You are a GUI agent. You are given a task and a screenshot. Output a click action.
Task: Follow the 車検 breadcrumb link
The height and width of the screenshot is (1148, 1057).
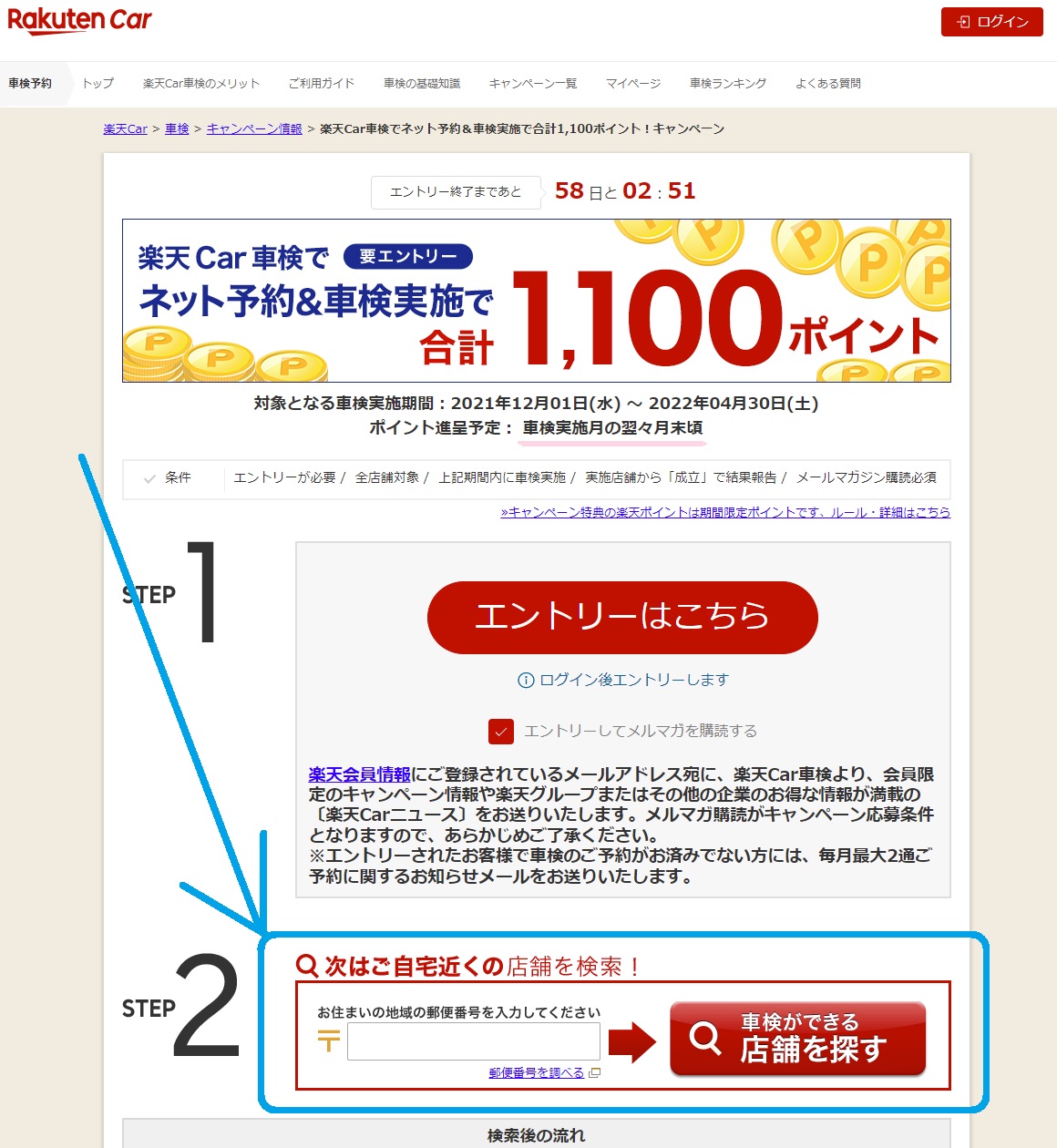(177, 129)
